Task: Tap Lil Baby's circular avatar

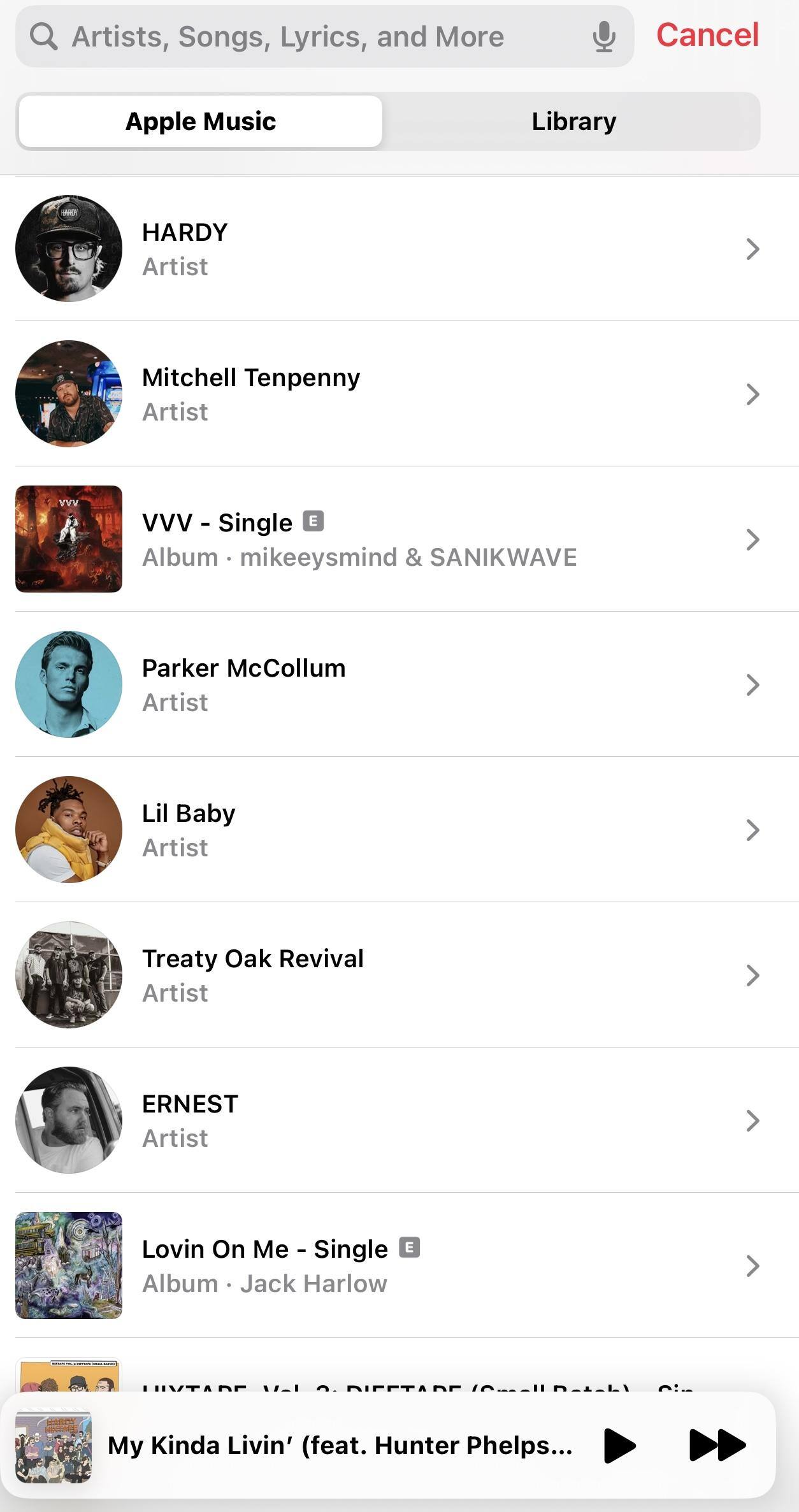Action: click(x=69, y=830)
